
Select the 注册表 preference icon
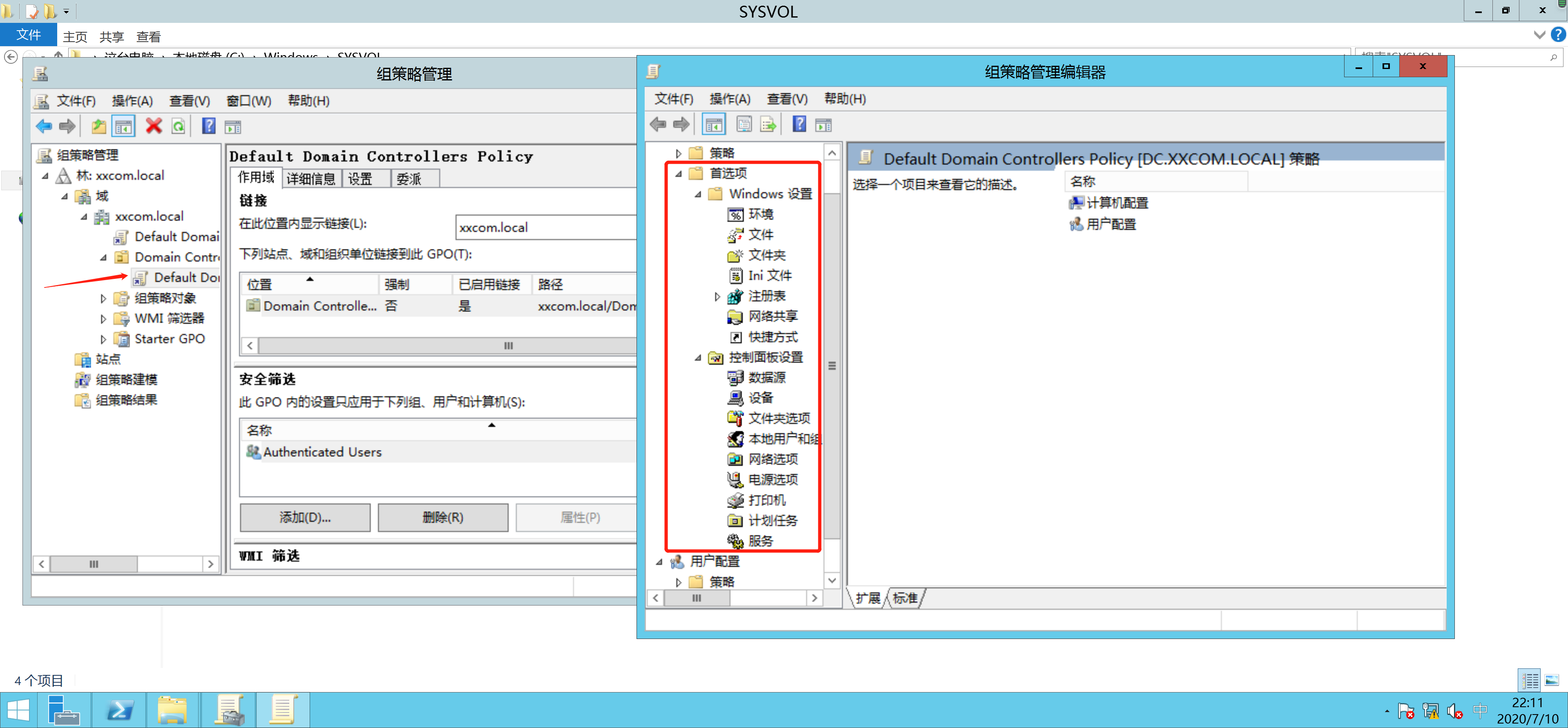[735, 296]
